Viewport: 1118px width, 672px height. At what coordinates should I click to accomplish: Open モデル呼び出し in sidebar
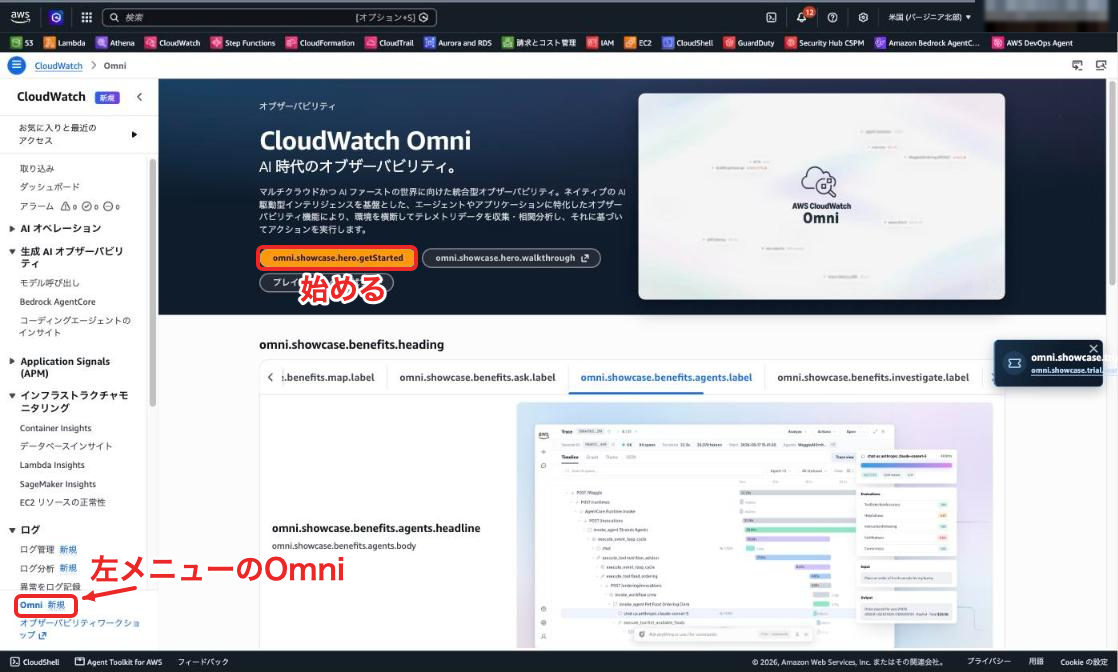tap(50, 283)
